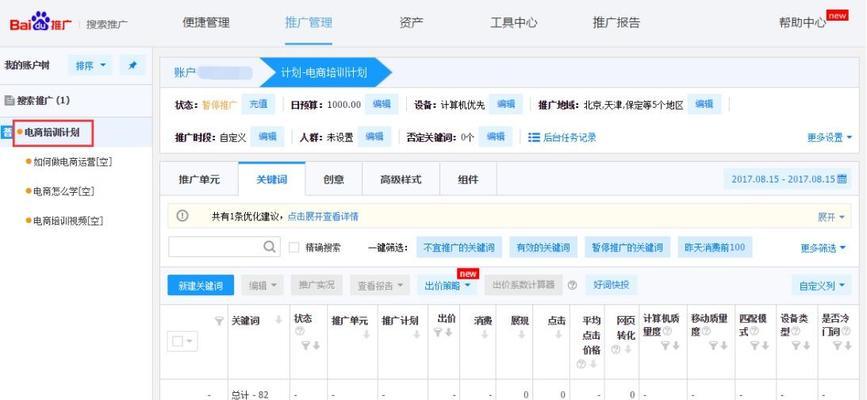867x400 pixels.
Task: Filter by 昨天消费前100
Action: click(x=715, y=247)
